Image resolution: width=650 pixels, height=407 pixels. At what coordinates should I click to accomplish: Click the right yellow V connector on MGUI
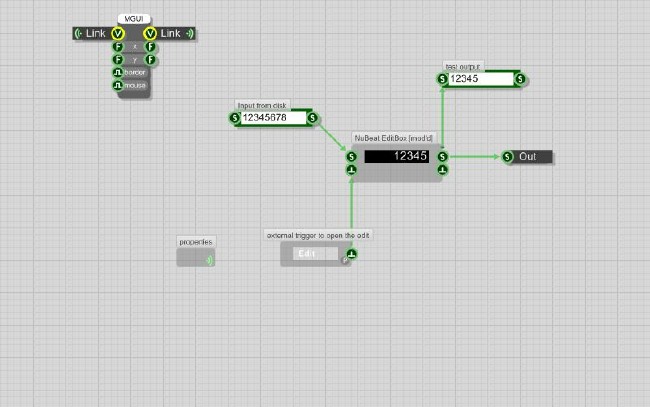coord(150,33)
